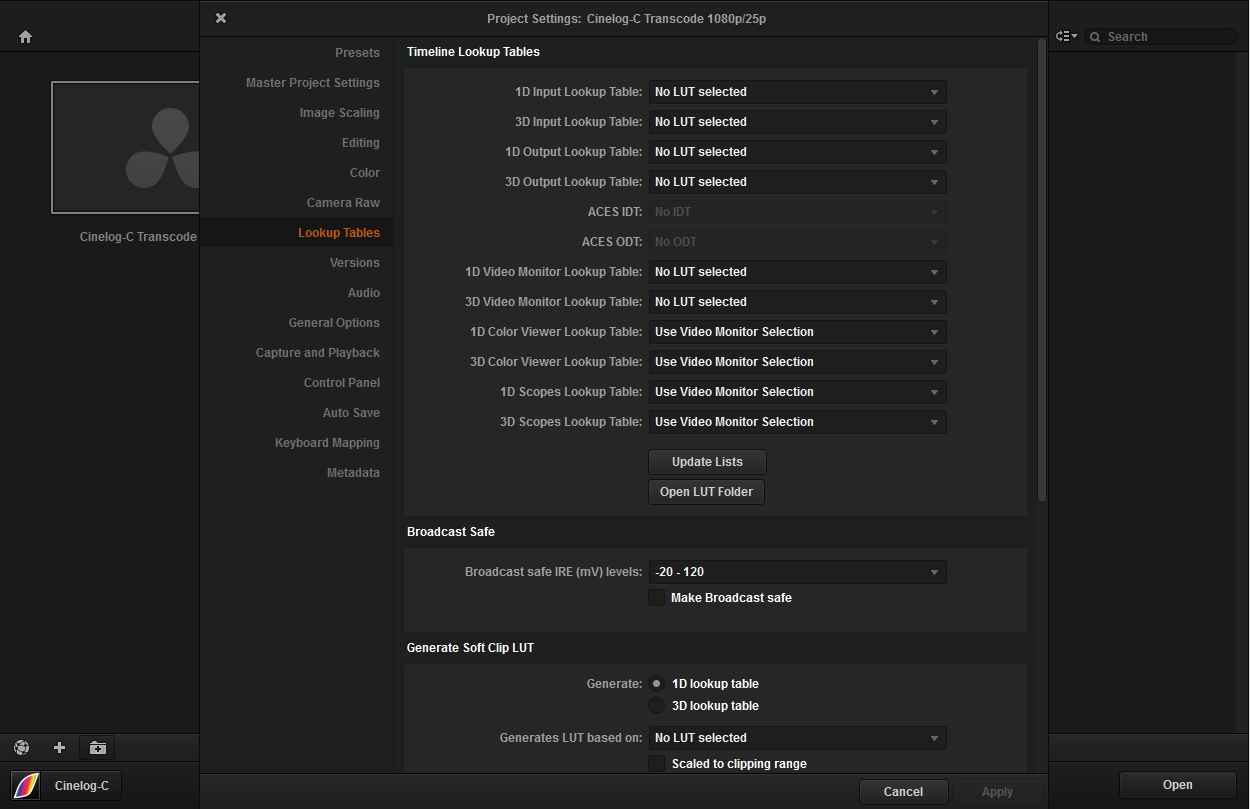Open the Metadata settings page
This screenshot has width=1250, height=809.
point(353,473)
